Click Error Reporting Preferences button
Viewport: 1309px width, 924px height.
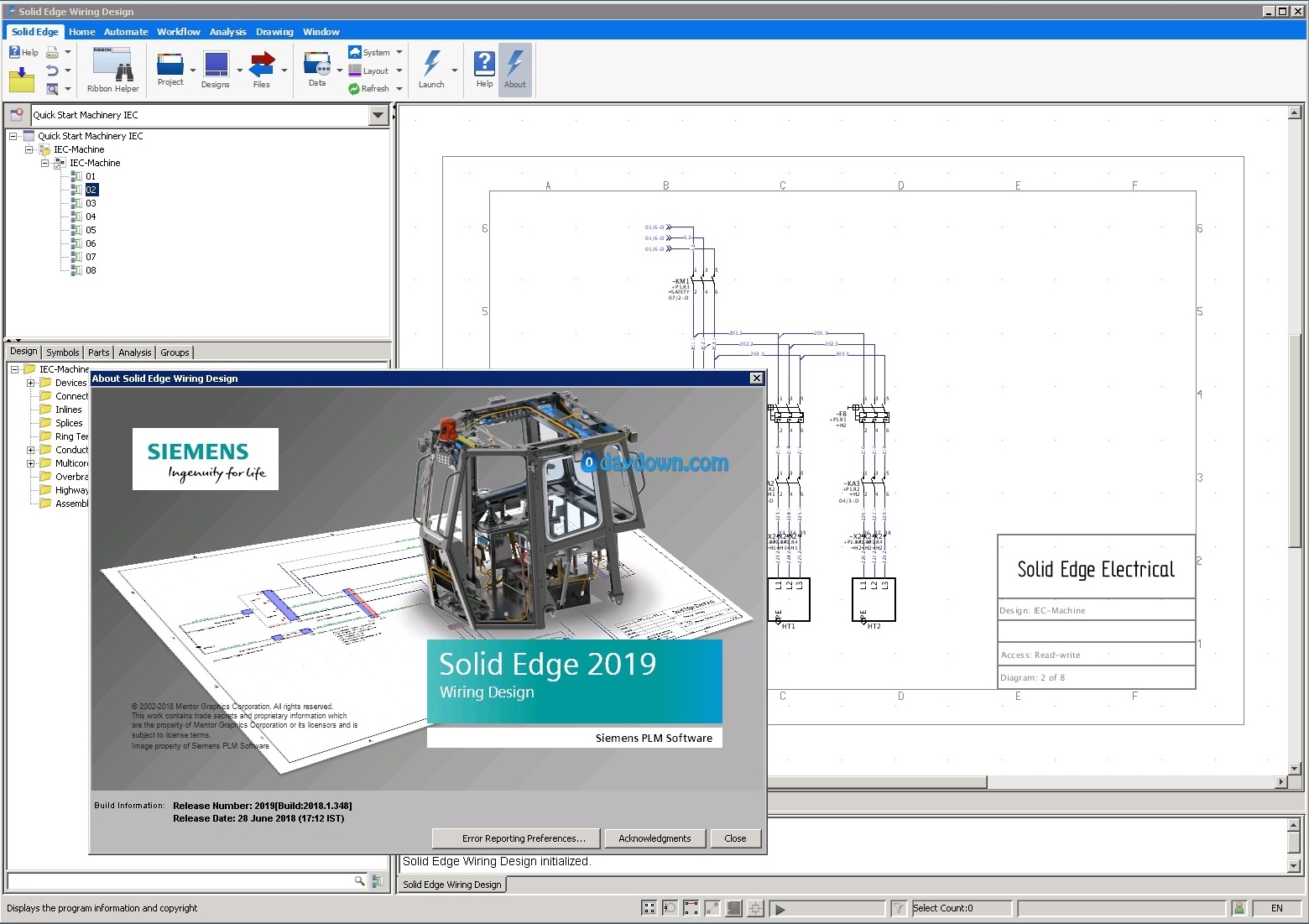516,838
